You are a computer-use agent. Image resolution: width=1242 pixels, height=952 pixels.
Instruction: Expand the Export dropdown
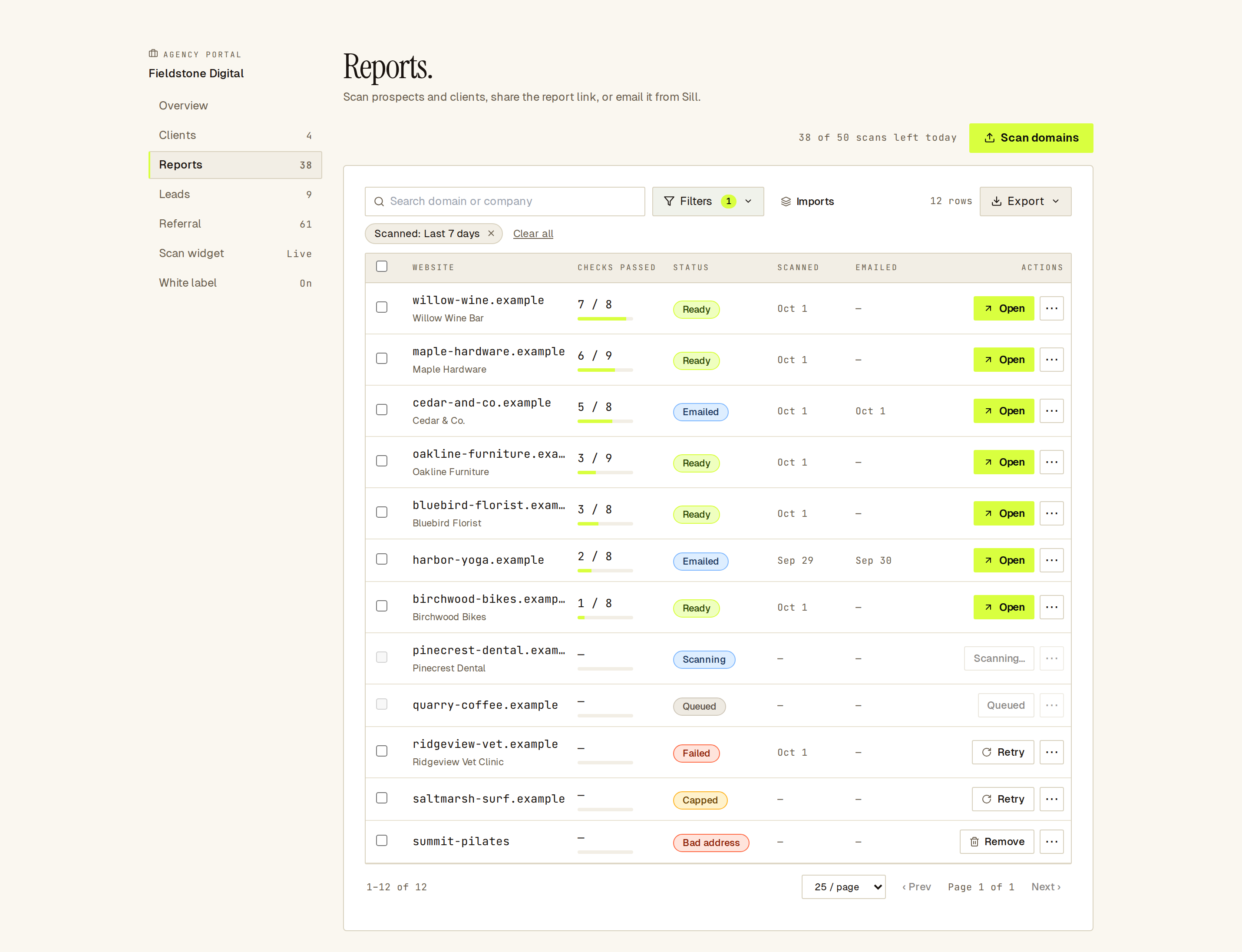(x=1025, y=201)
